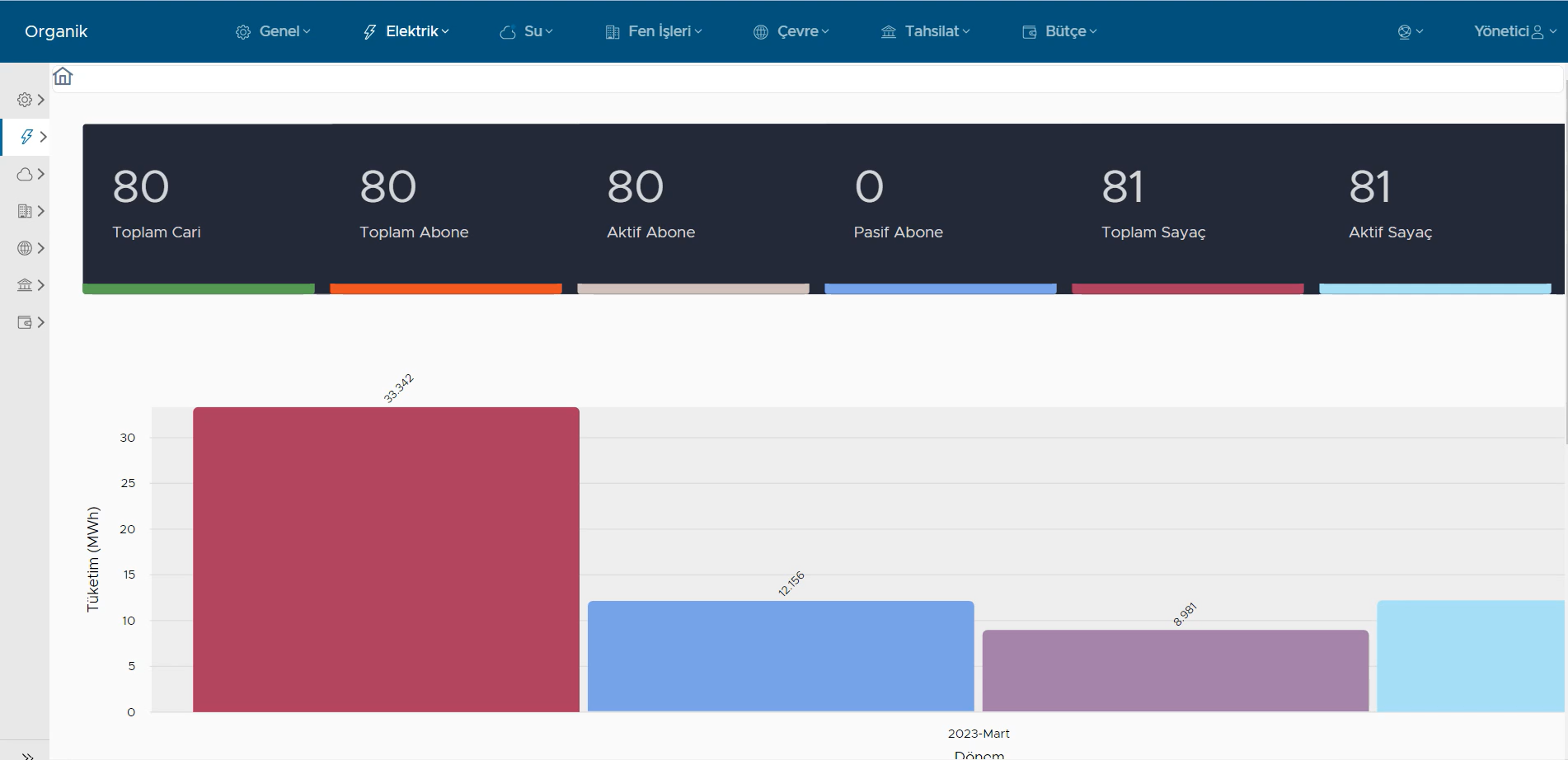Click the wallet icon in sidebar
The height and width of the screenshot is (760, 1568).
[x=26, y=322]
